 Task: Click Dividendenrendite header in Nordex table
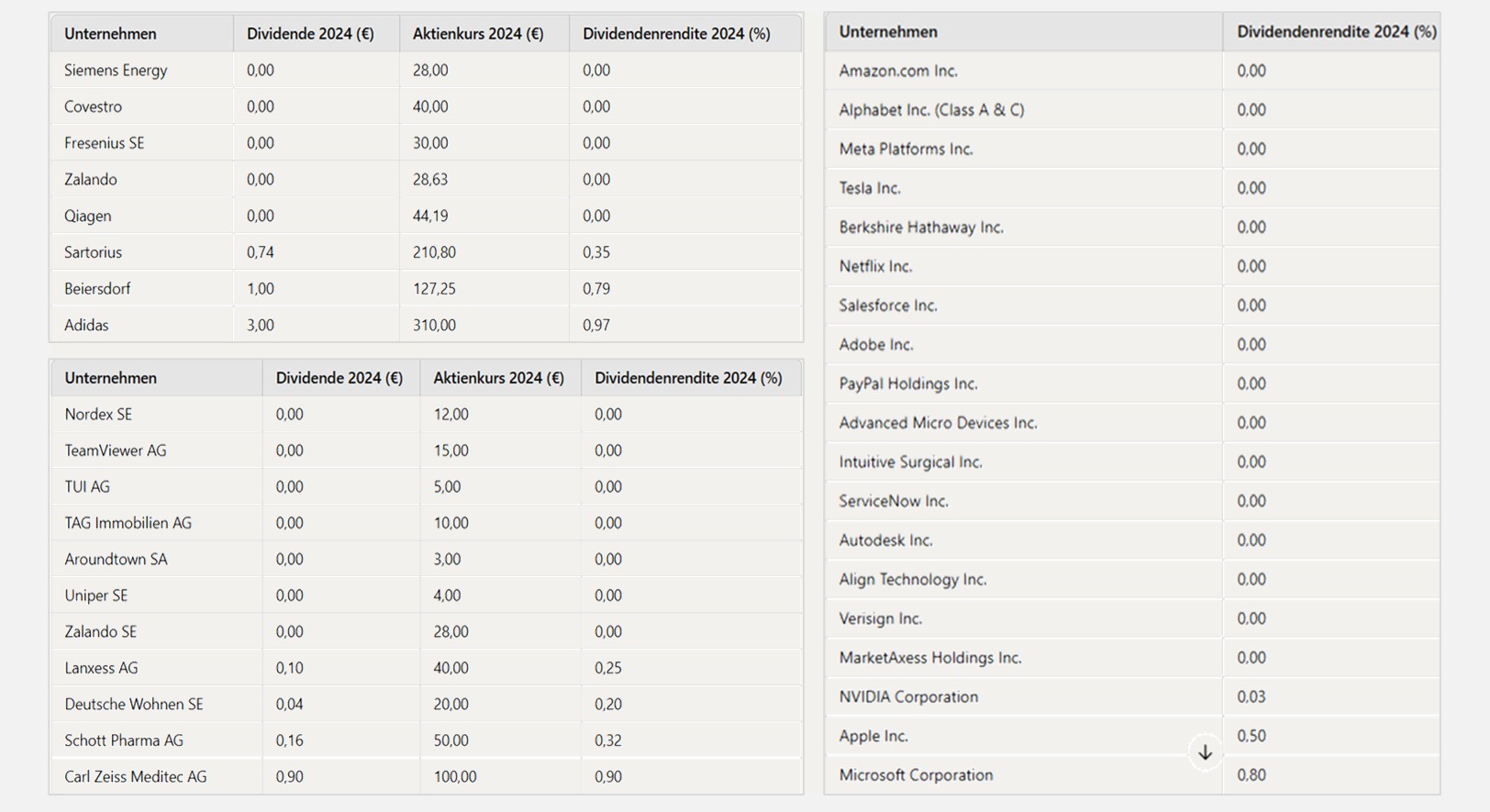[x=688, y=378]
